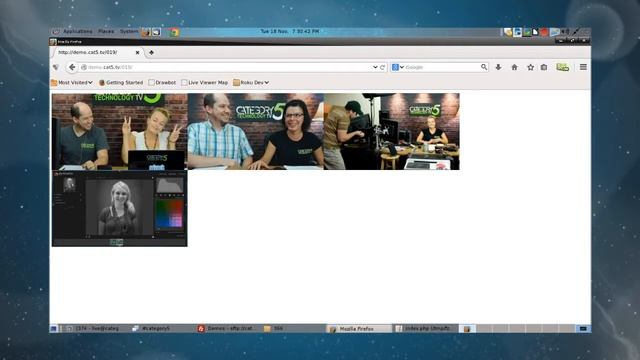
Task: Open a new tab with plus button
Action: pos(151,52)
